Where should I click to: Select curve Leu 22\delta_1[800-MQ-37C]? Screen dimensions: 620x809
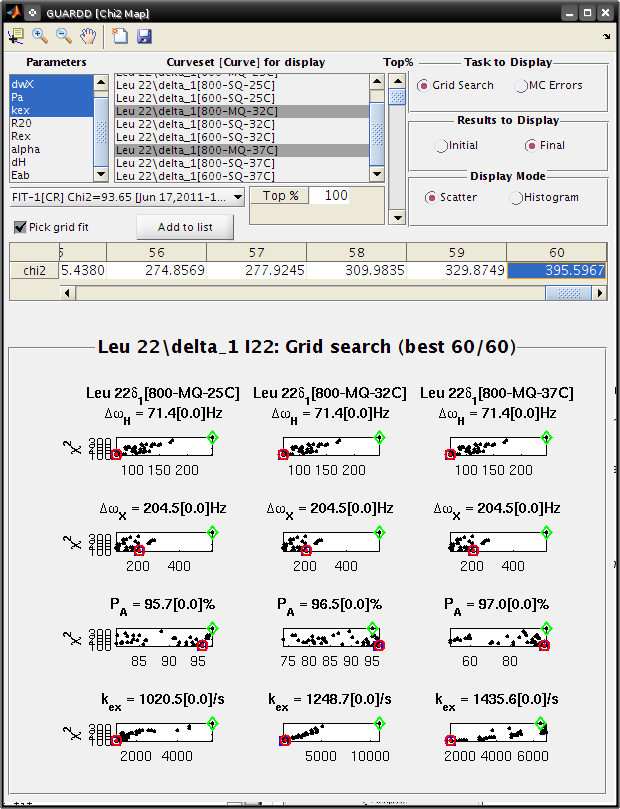242,150
